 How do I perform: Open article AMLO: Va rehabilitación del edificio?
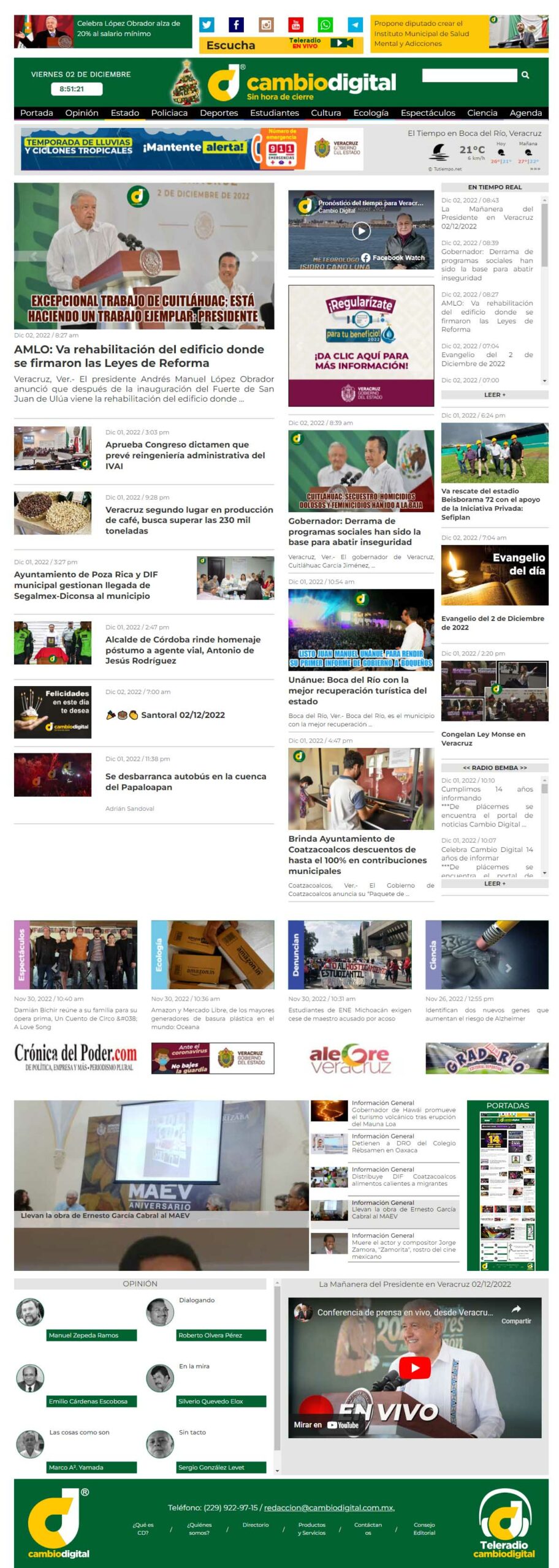[x=139, y=356]
